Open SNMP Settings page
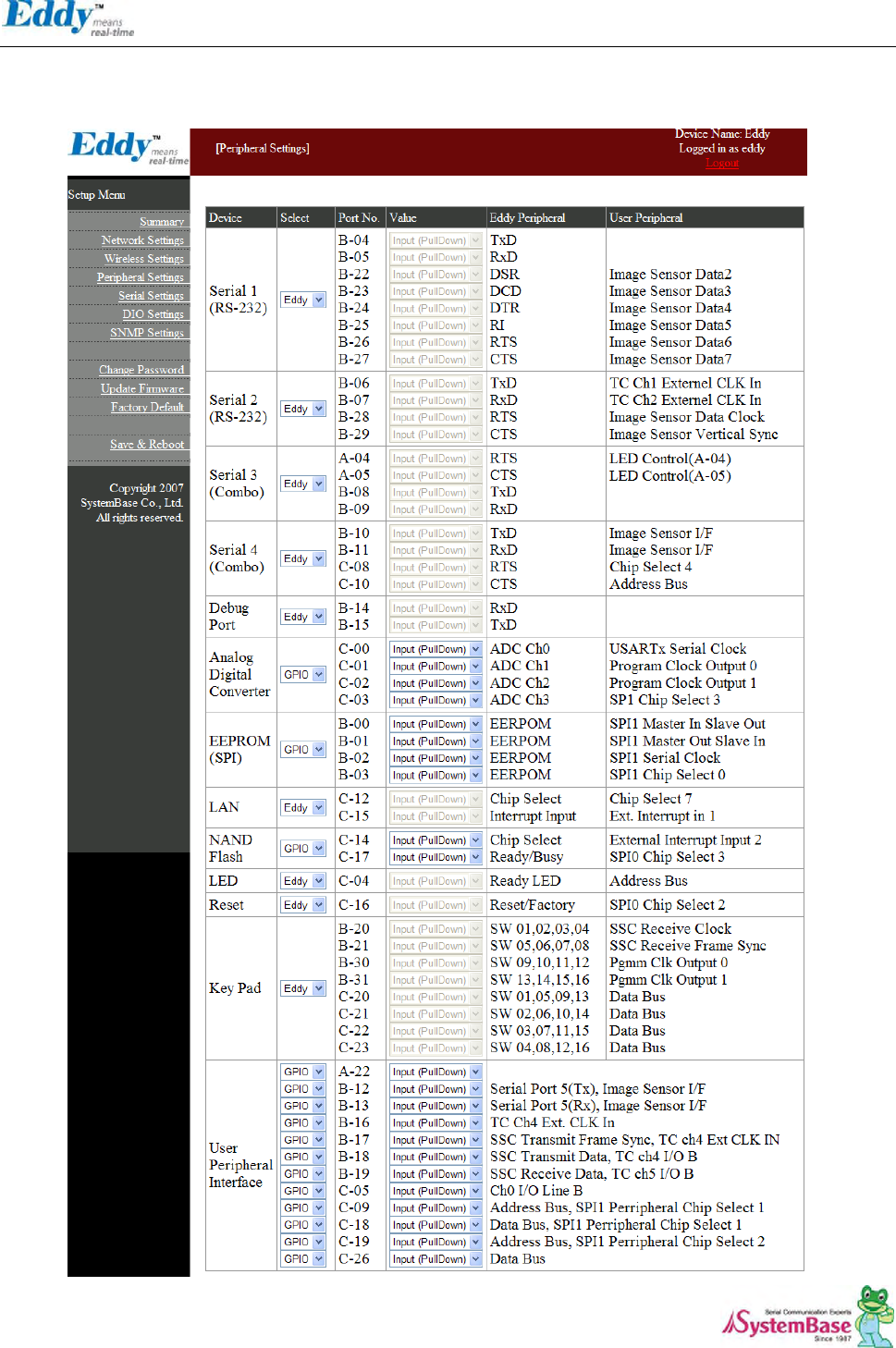 point(147,333)
